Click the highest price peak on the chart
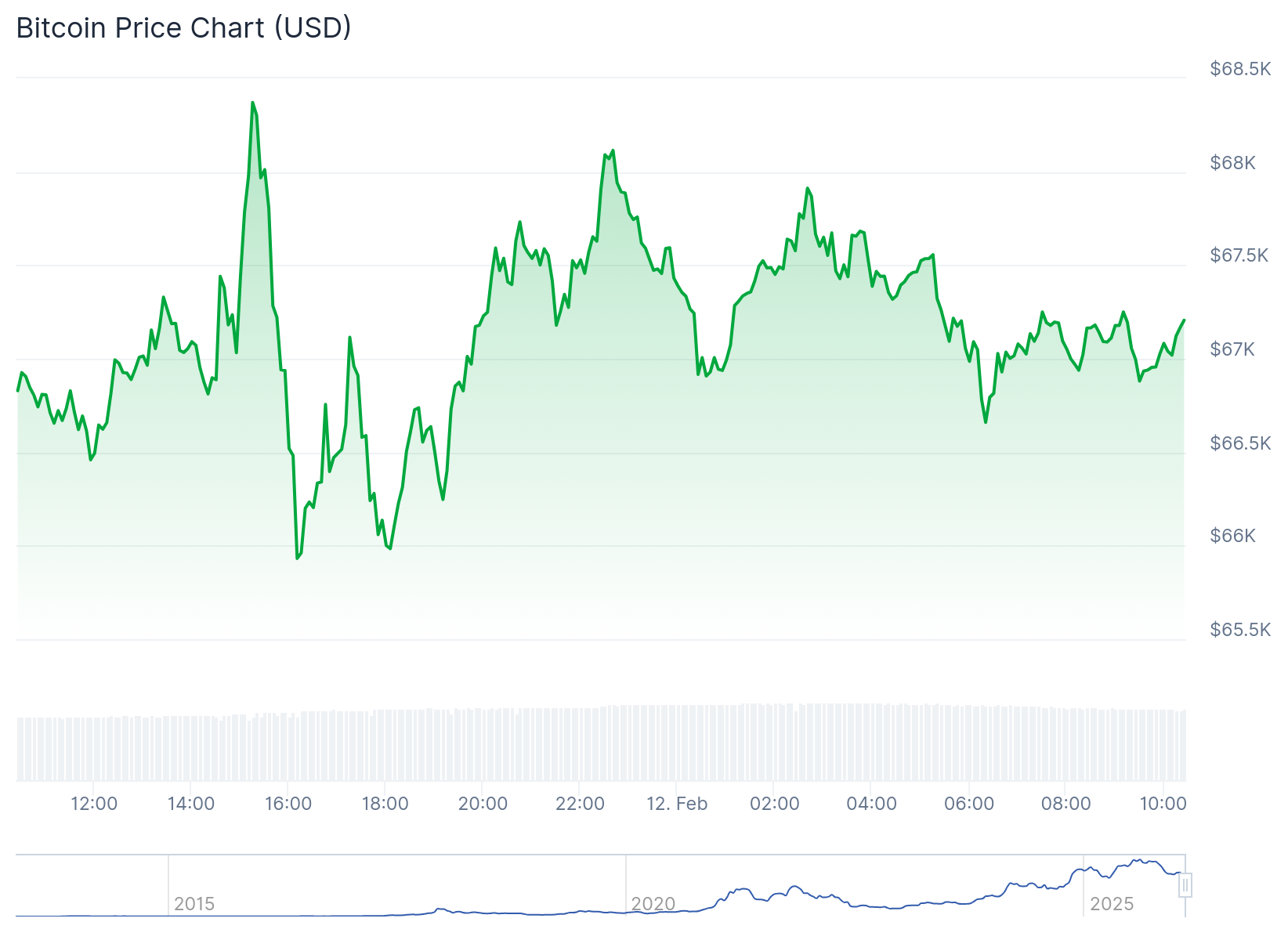Image resolution: width=1288 pixels, height=940 pixels. 252,103
